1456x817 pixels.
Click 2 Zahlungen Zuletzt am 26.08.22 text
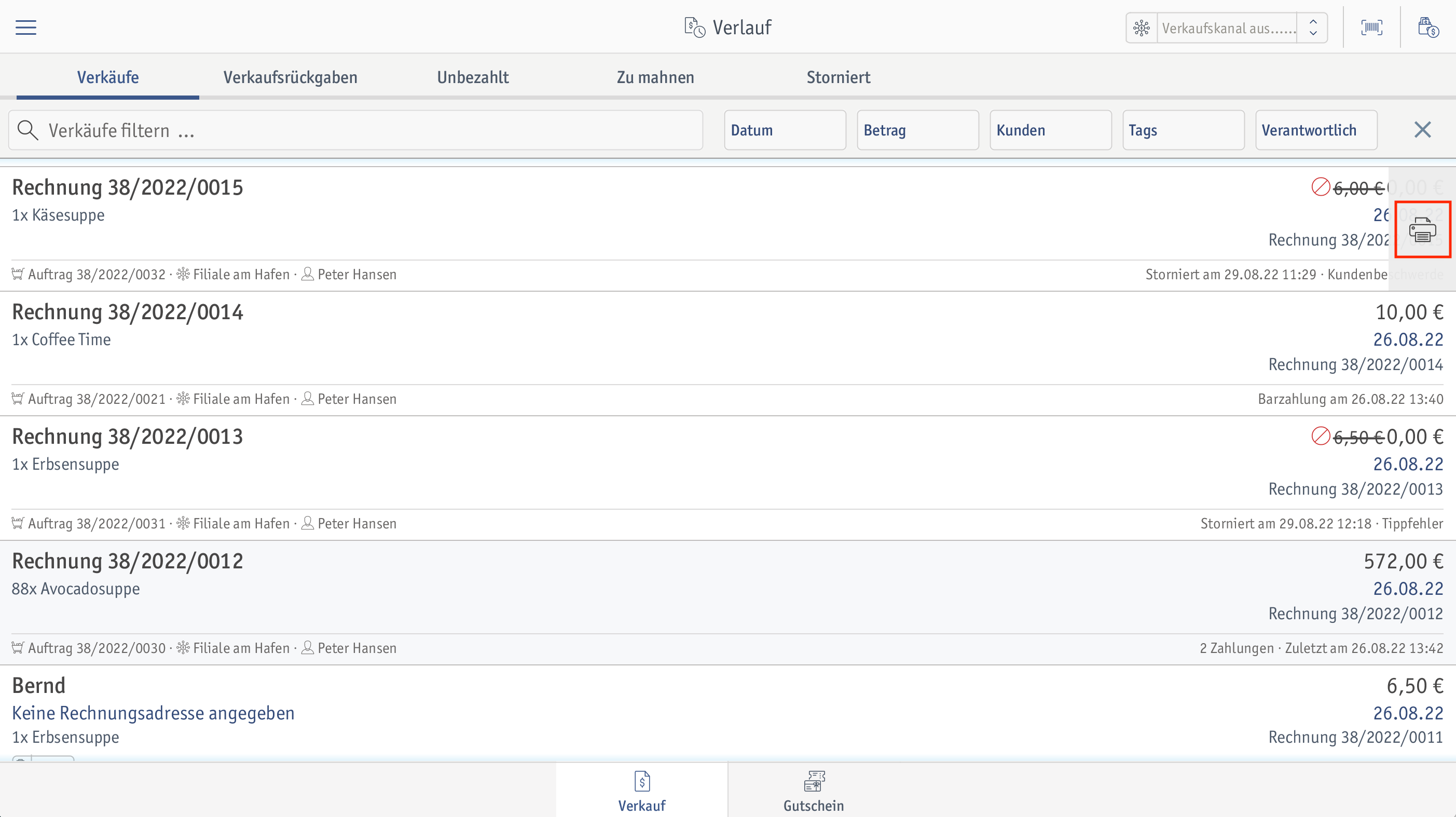1322,648
